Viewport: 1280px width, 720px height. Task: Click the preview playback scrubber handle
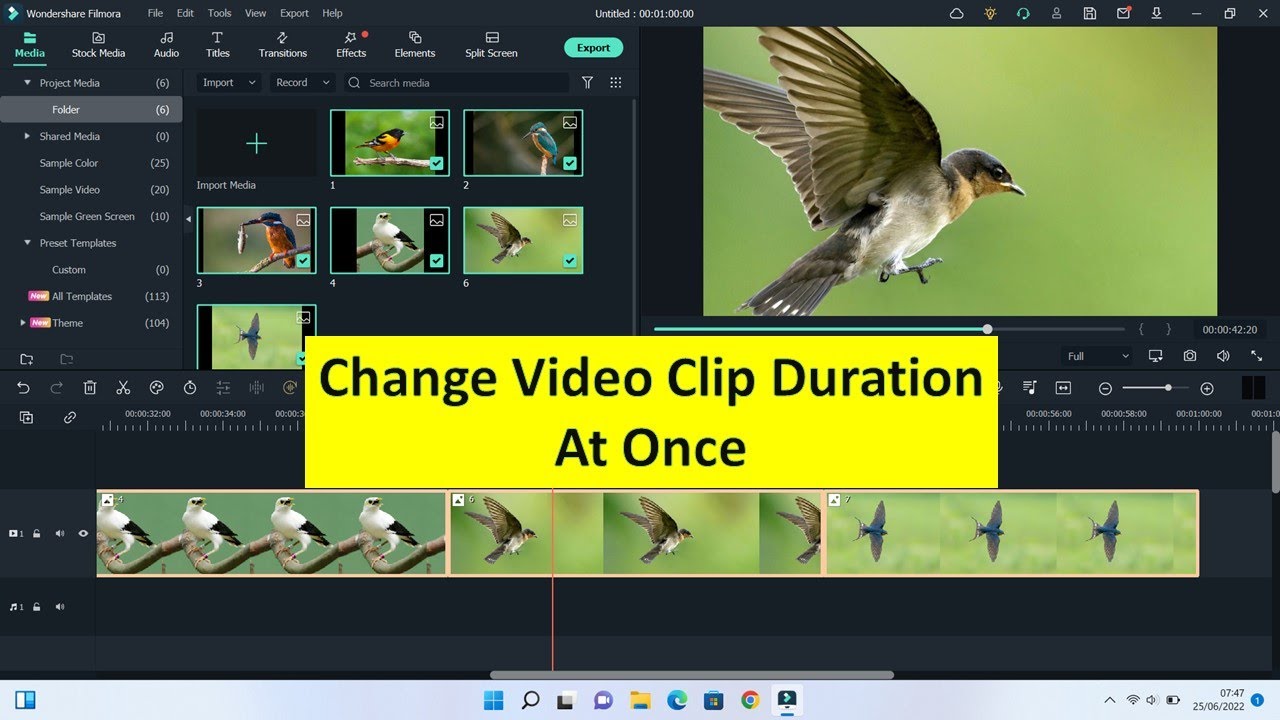(x=987, y=329)
